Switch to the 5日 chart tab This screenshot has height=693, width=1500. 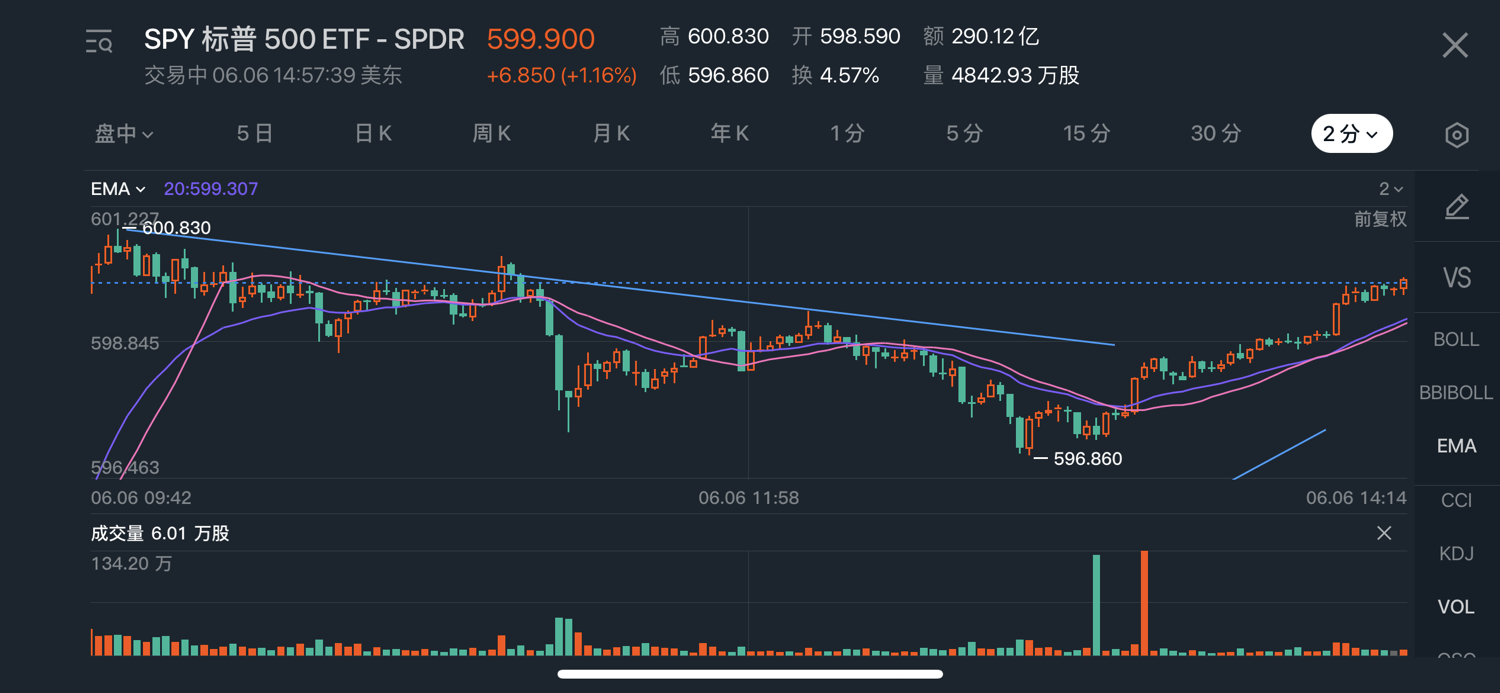pos(255,134)
